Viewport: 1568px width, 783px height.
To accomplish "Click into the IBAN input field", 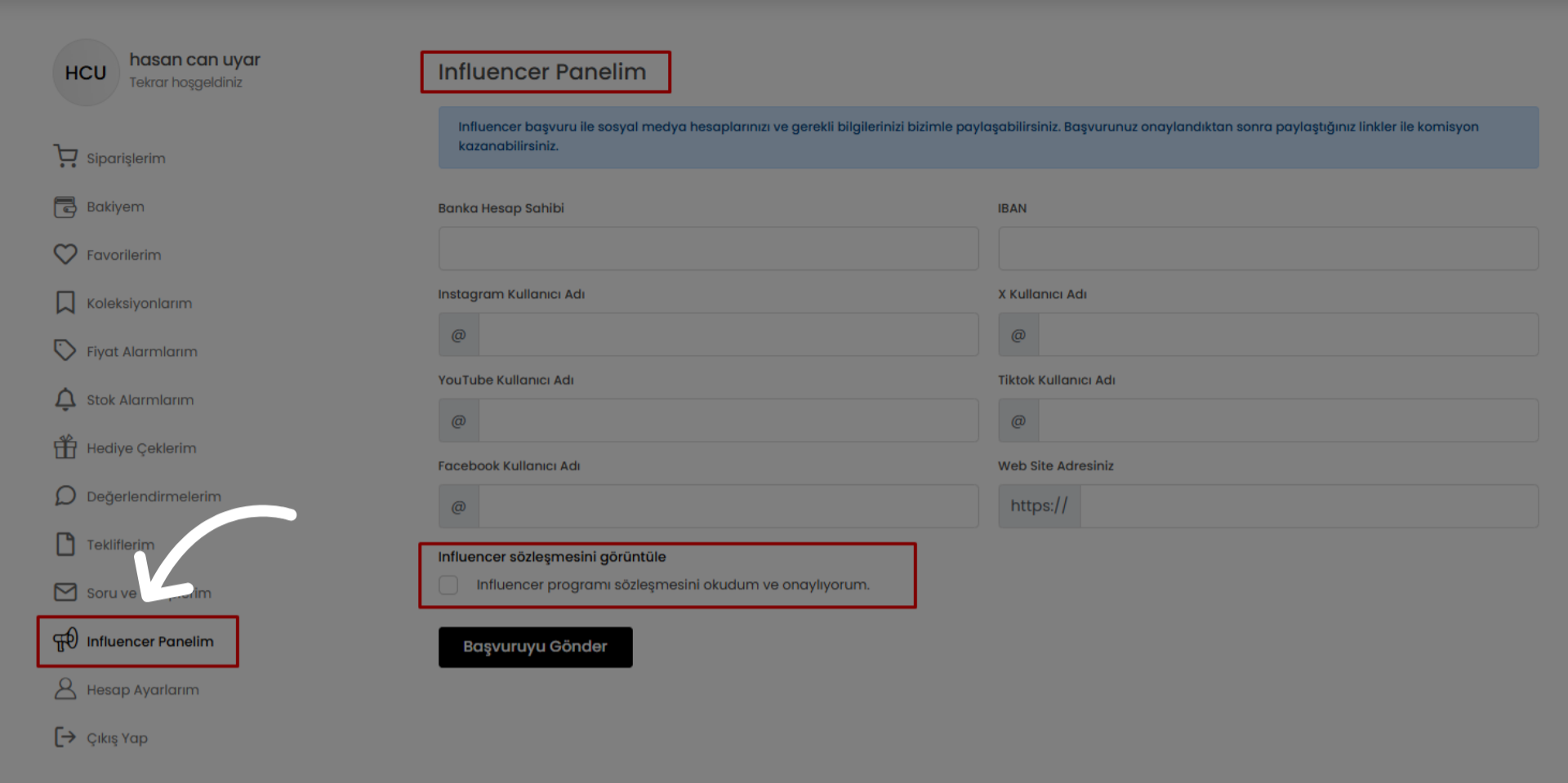I will pyautogui.click(x=1267, y=248).
